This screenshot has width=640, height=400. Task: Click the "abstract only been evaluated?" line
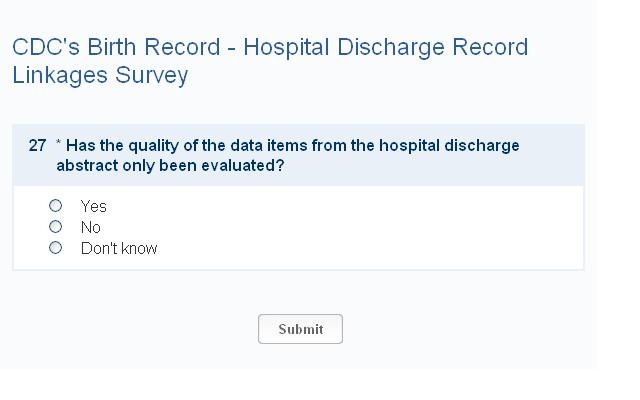(170, 166)
